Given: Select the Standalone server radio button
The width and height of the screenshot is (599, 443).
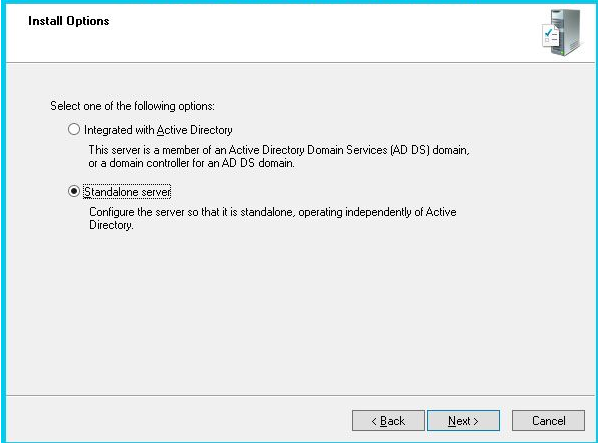Looking at the screenshot, I should point(74,191).
